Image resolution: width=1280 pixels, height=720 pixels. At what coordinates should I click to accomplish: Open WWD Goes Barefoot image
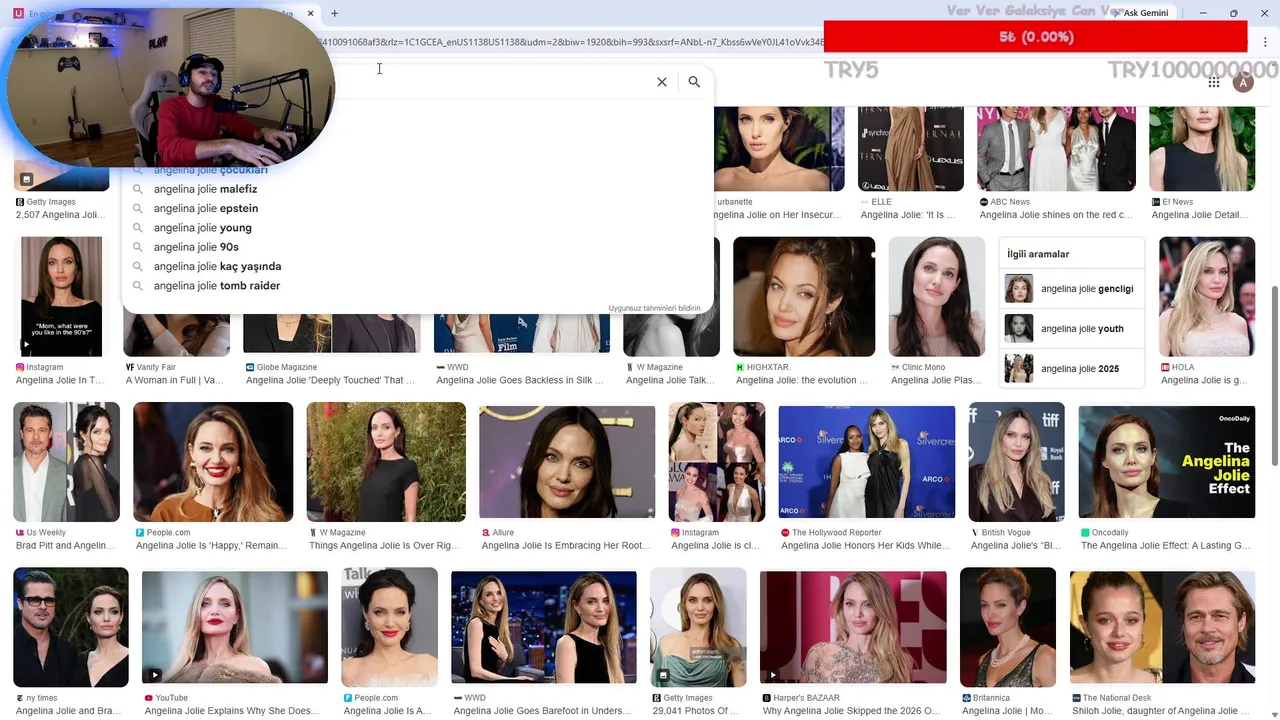point(544,627)
